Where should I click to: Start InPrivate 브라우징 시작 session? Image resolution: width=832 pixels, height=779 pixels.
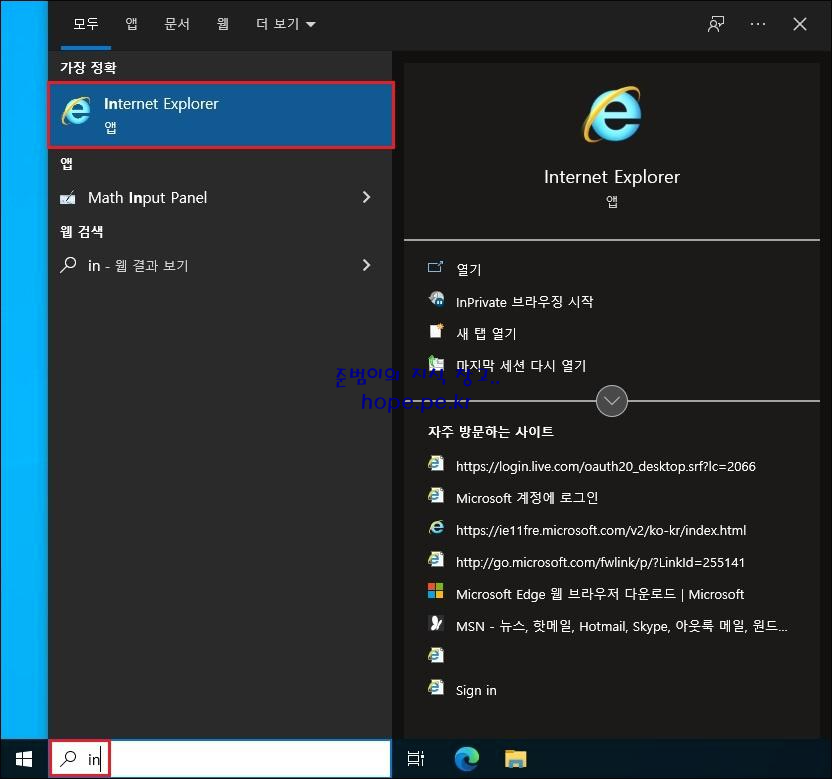524,302
